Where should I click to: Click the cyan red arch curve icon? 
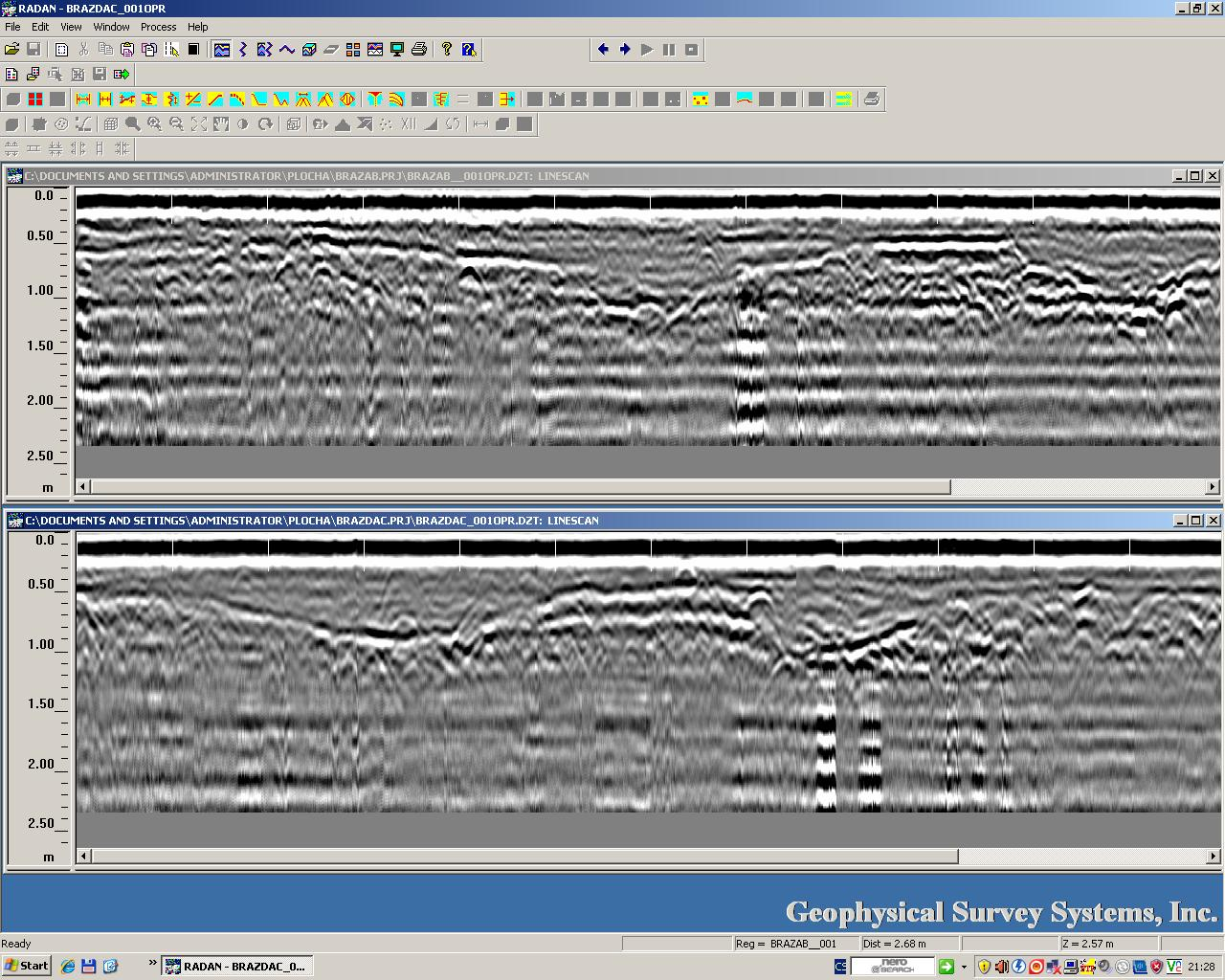click(745, 99)
